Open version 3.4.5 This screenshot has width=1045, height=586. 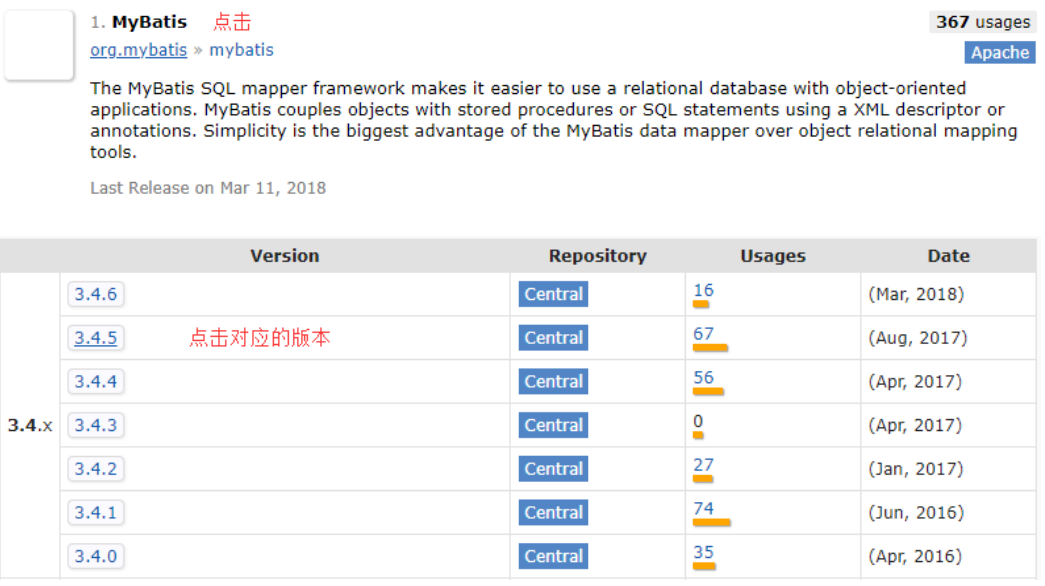95,338
